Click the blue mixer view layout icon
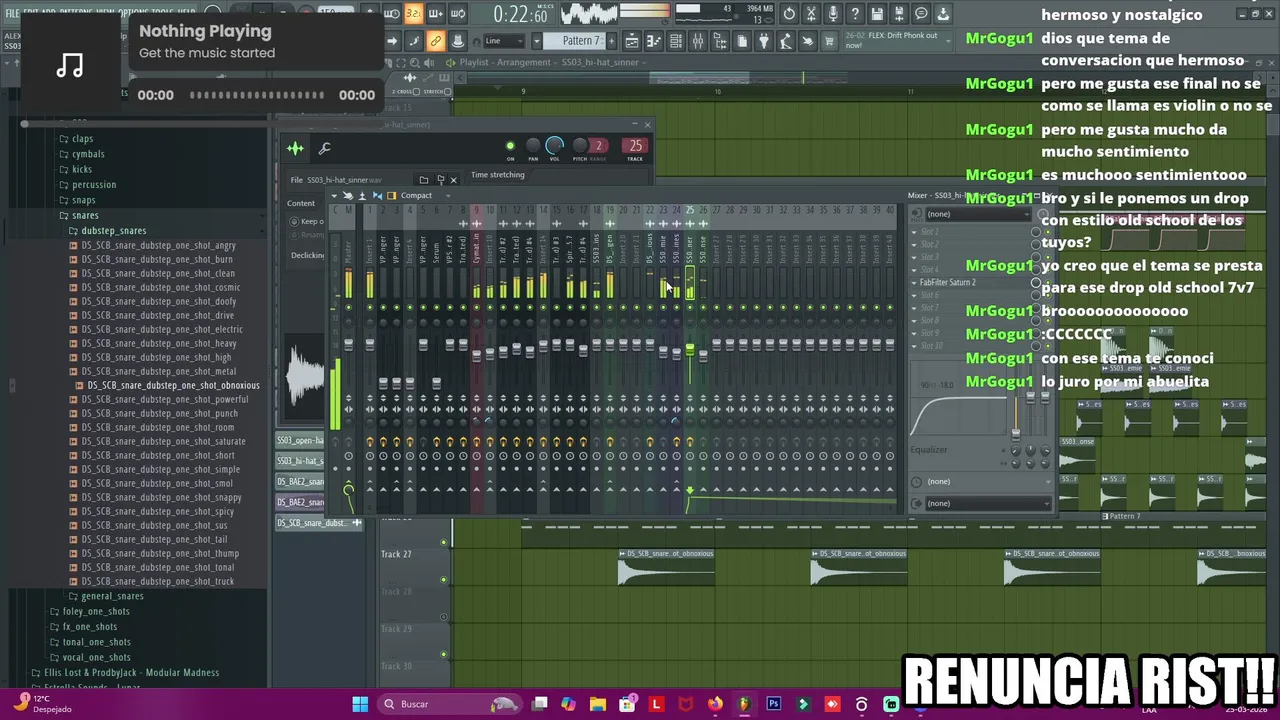Screen dimensions: 1280x720 [x=377, y=196]
